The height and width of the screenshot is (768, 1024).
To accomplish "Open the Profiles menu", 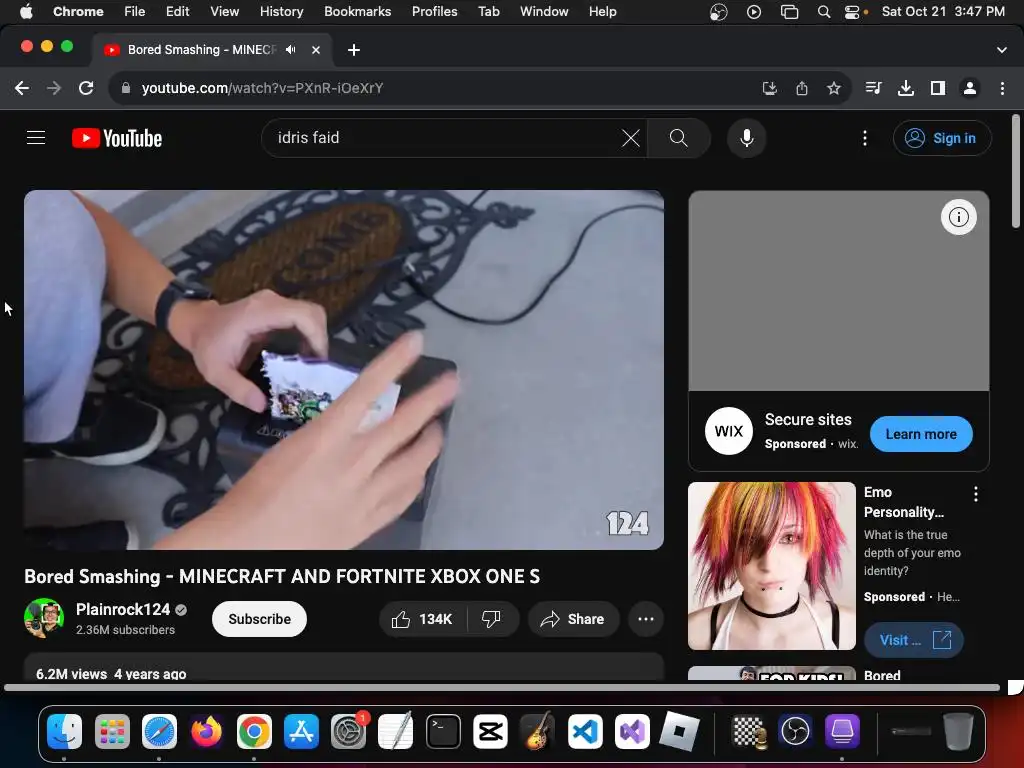I will pyautogui.click(x=434, y=12).
